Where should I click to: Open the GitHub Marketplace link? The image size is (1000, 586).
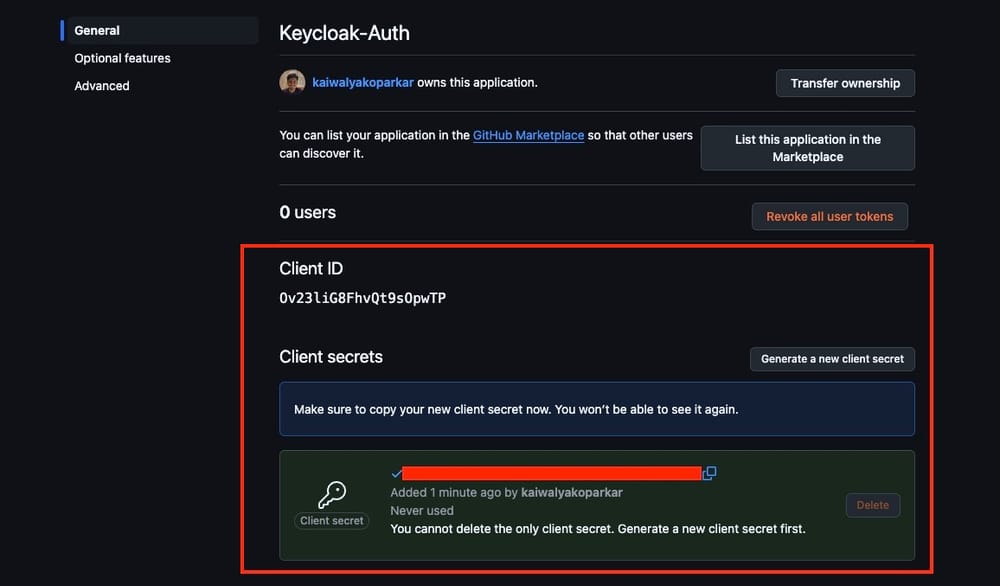[x=528, y=135]
